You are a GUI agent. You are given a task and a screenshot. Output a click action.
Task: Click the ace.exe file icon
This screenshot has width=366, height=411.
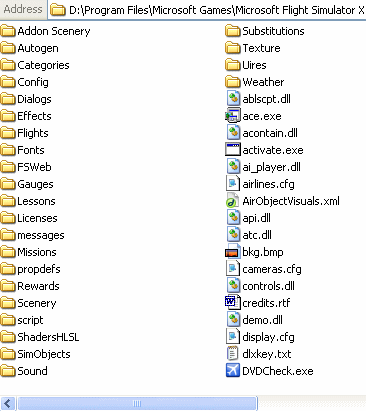pyautogui.click(x=233, y=116)
